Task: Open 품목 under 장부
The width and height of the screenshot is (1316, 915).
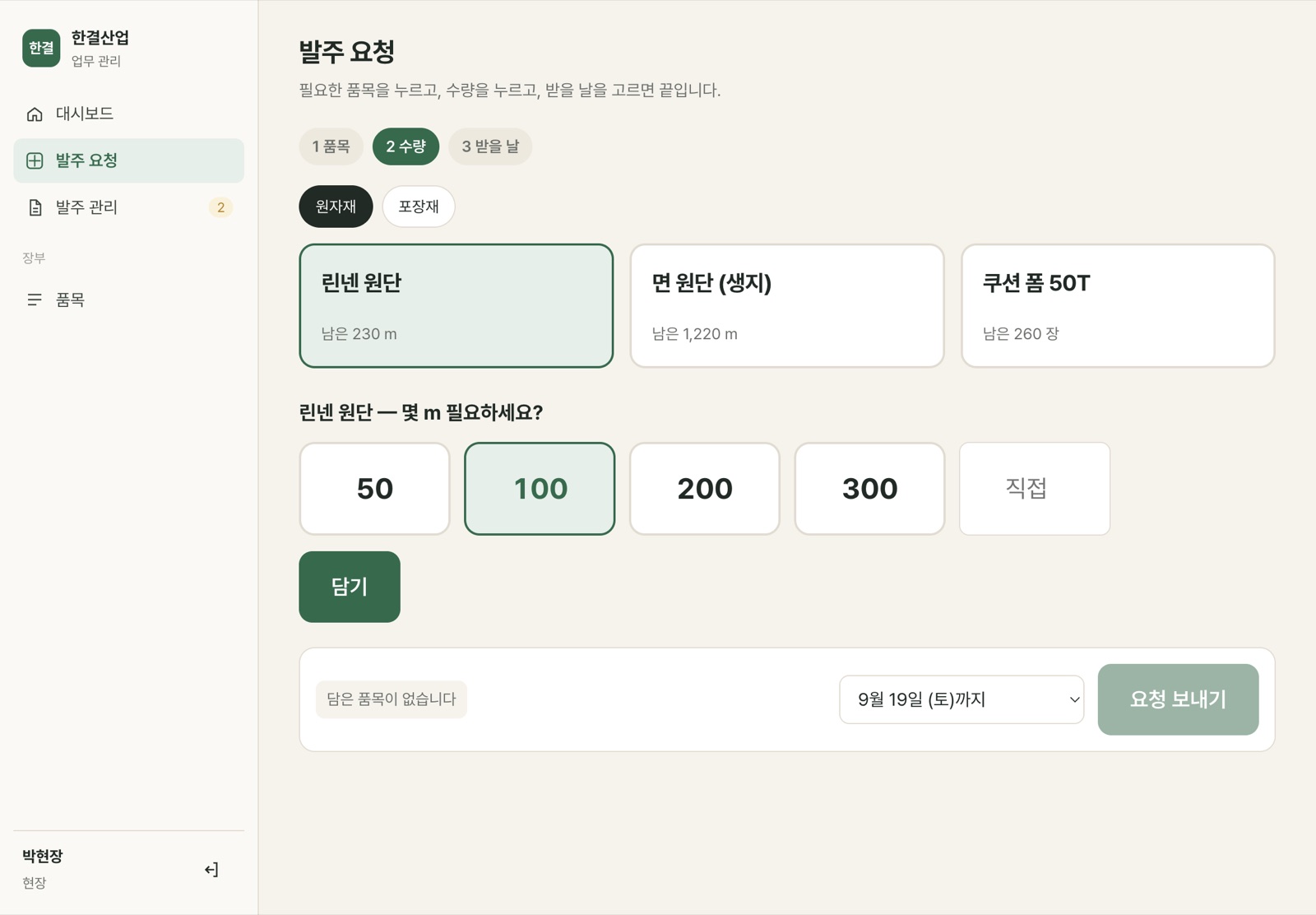Action: coord(128,300)
